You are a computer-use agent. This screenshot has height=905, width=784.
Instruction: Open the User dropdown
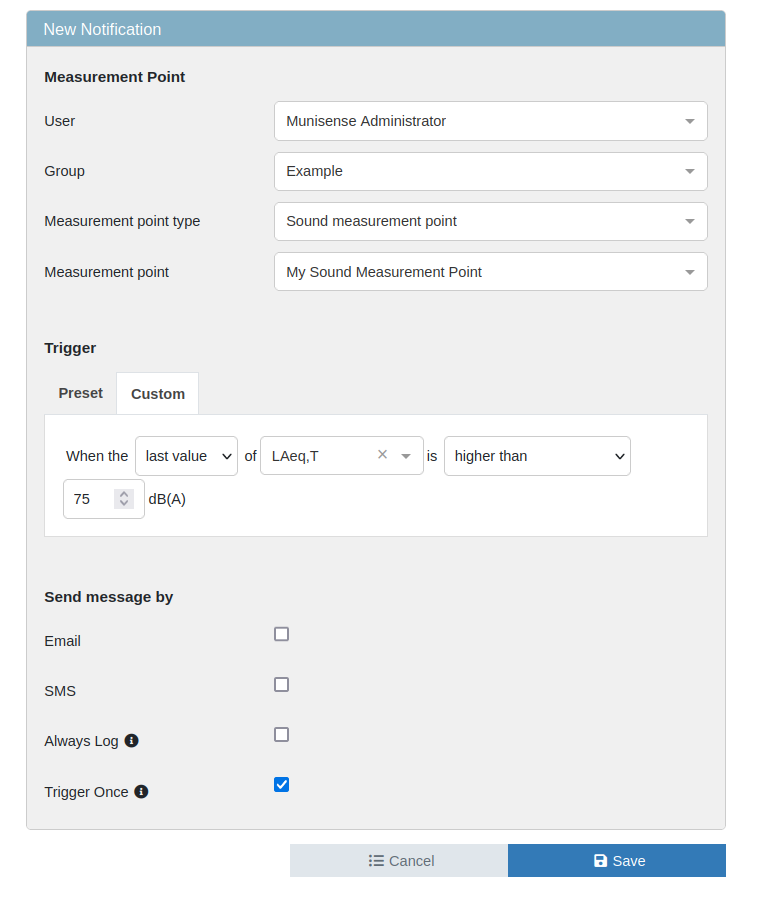point(490,121)
